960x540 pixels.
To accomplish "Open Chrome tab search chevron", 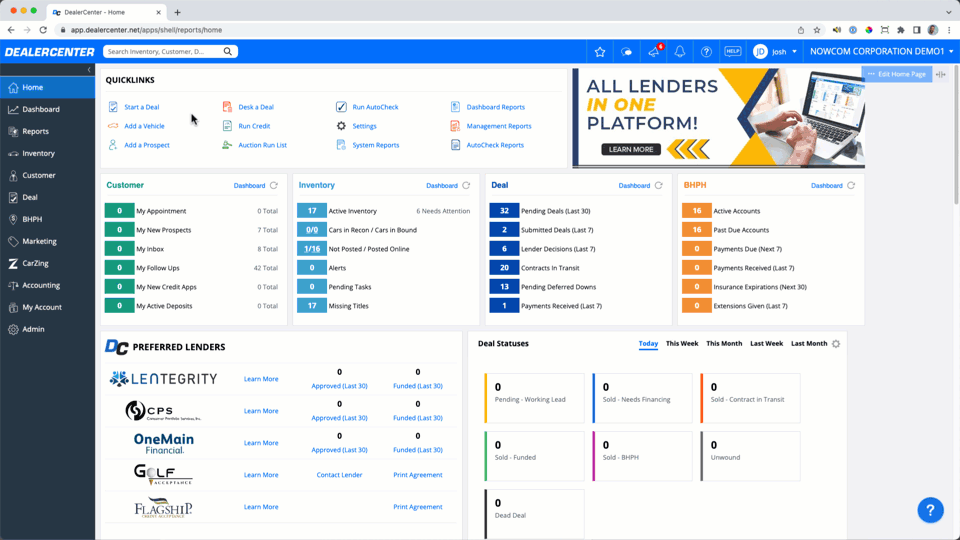I will point(948,12).
